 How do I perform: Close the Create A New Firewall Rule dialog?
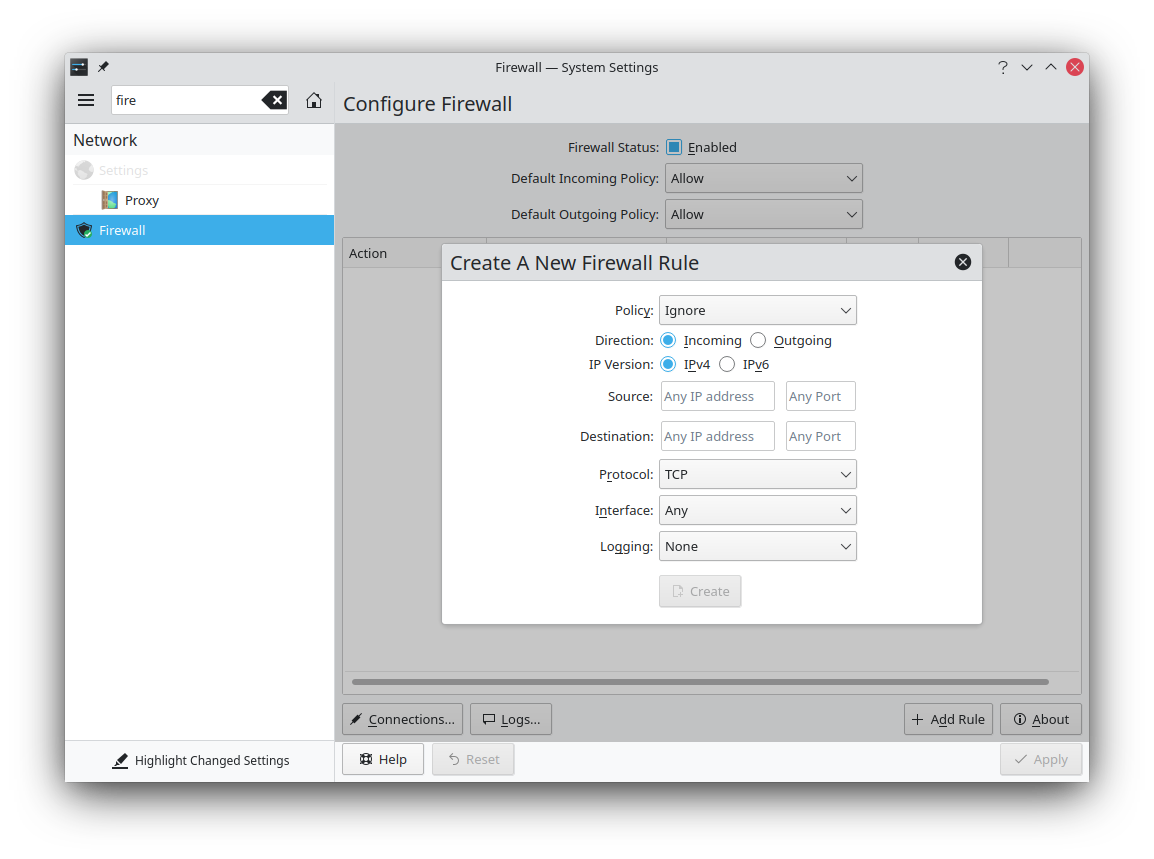tap(962, 262)
